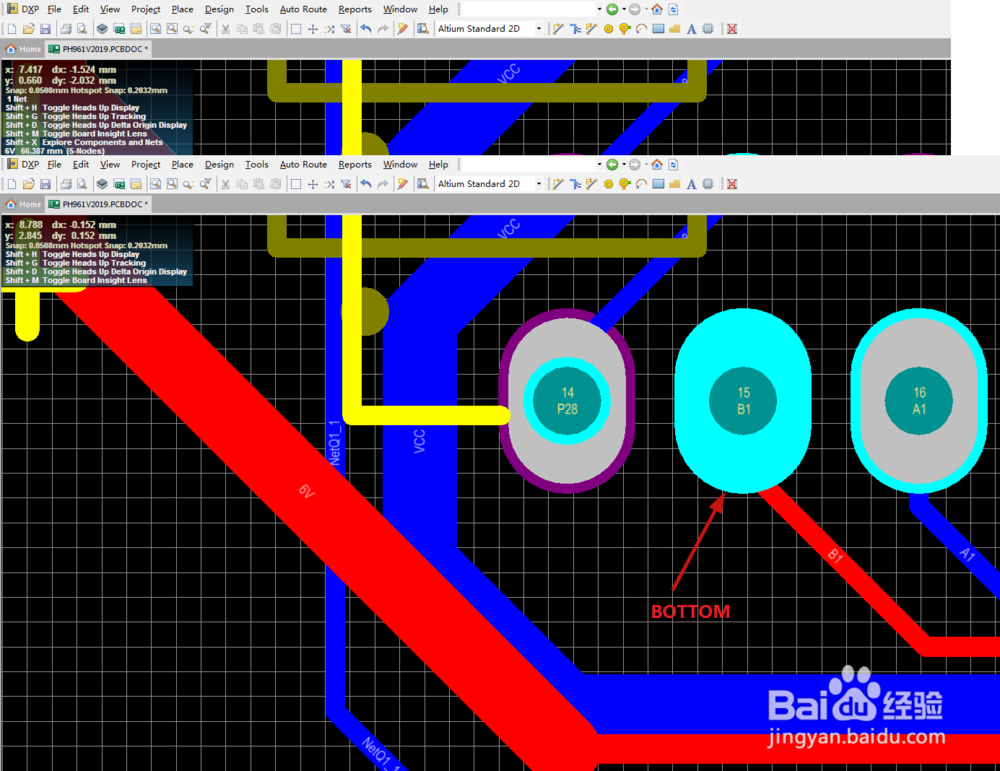Open back-history dropdown arrow in upper window
1000x771 pixels.
click(624, 9)
